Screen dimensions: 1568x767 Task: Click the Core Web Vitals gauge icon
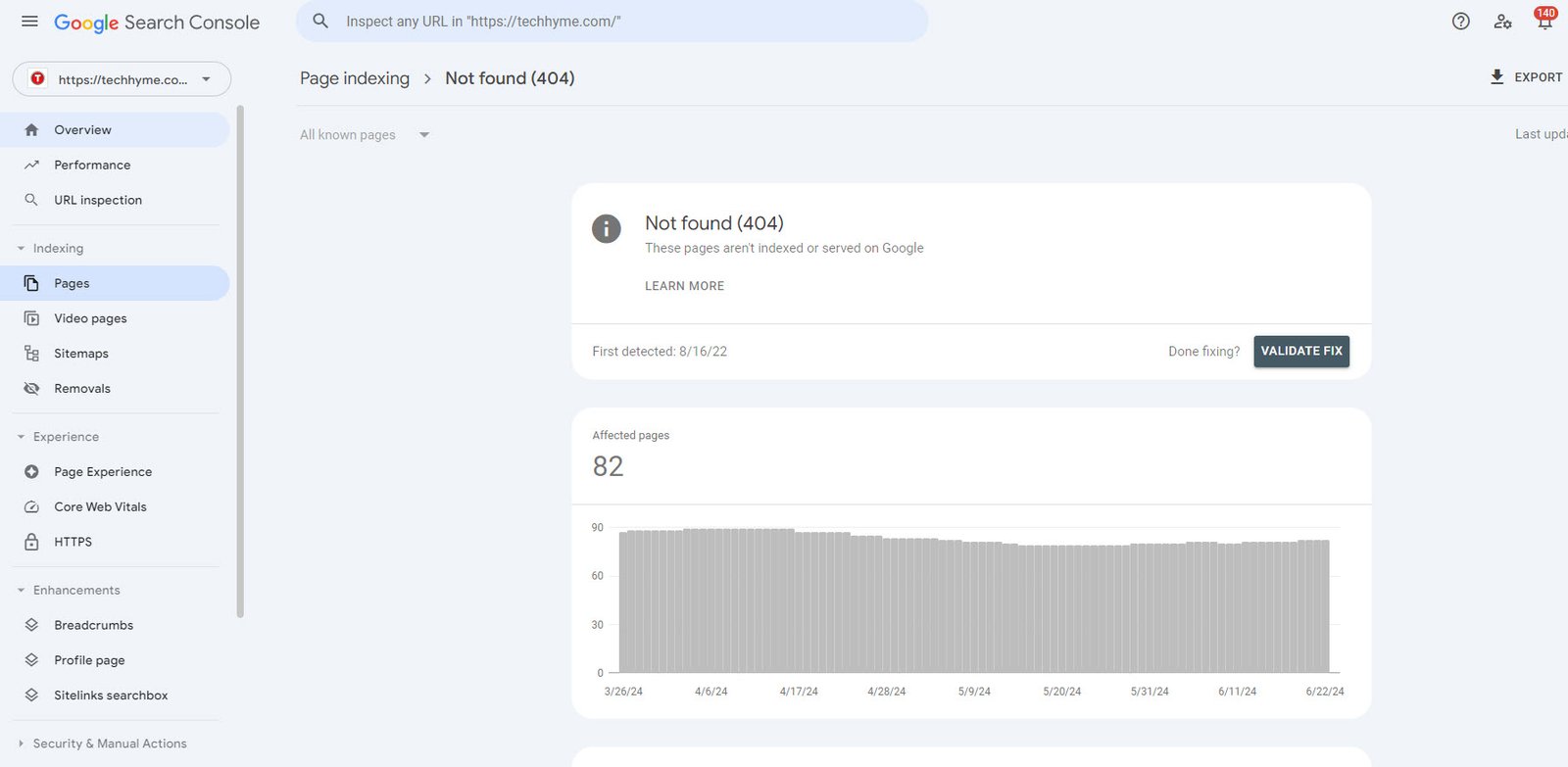(31, 506)
